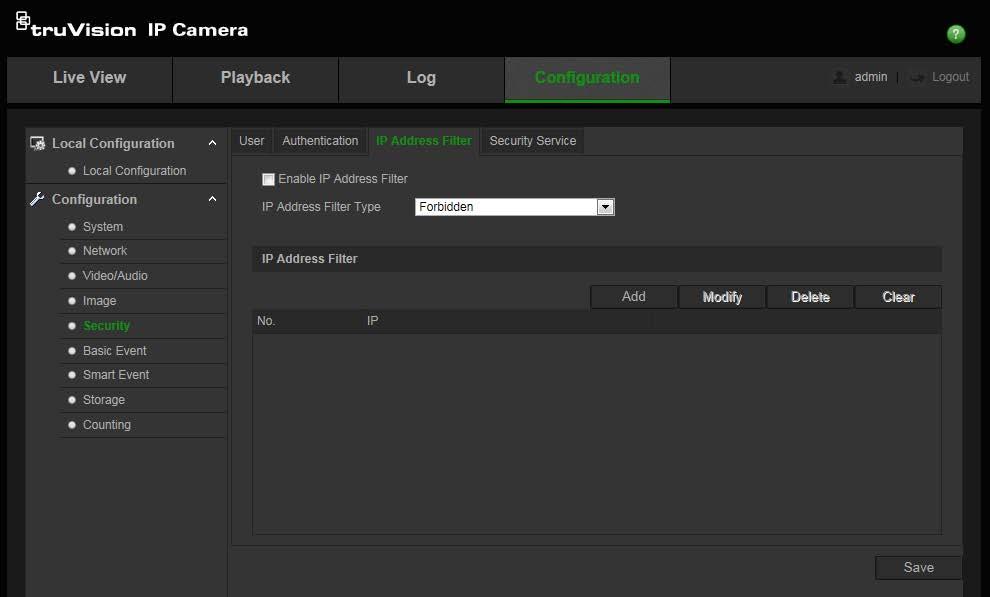The width and height of the screenshot is (990, 597).
Task: Click the truVision logo icon
Action: [x=23, y=21]
